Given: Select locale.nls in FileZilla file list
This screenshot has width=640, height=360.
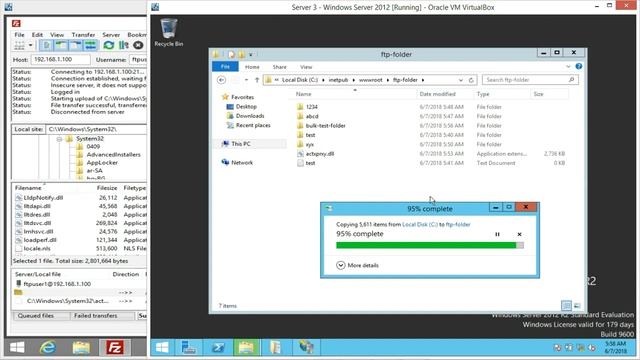Looking at the screenshot, I should (x=37, y=248).
